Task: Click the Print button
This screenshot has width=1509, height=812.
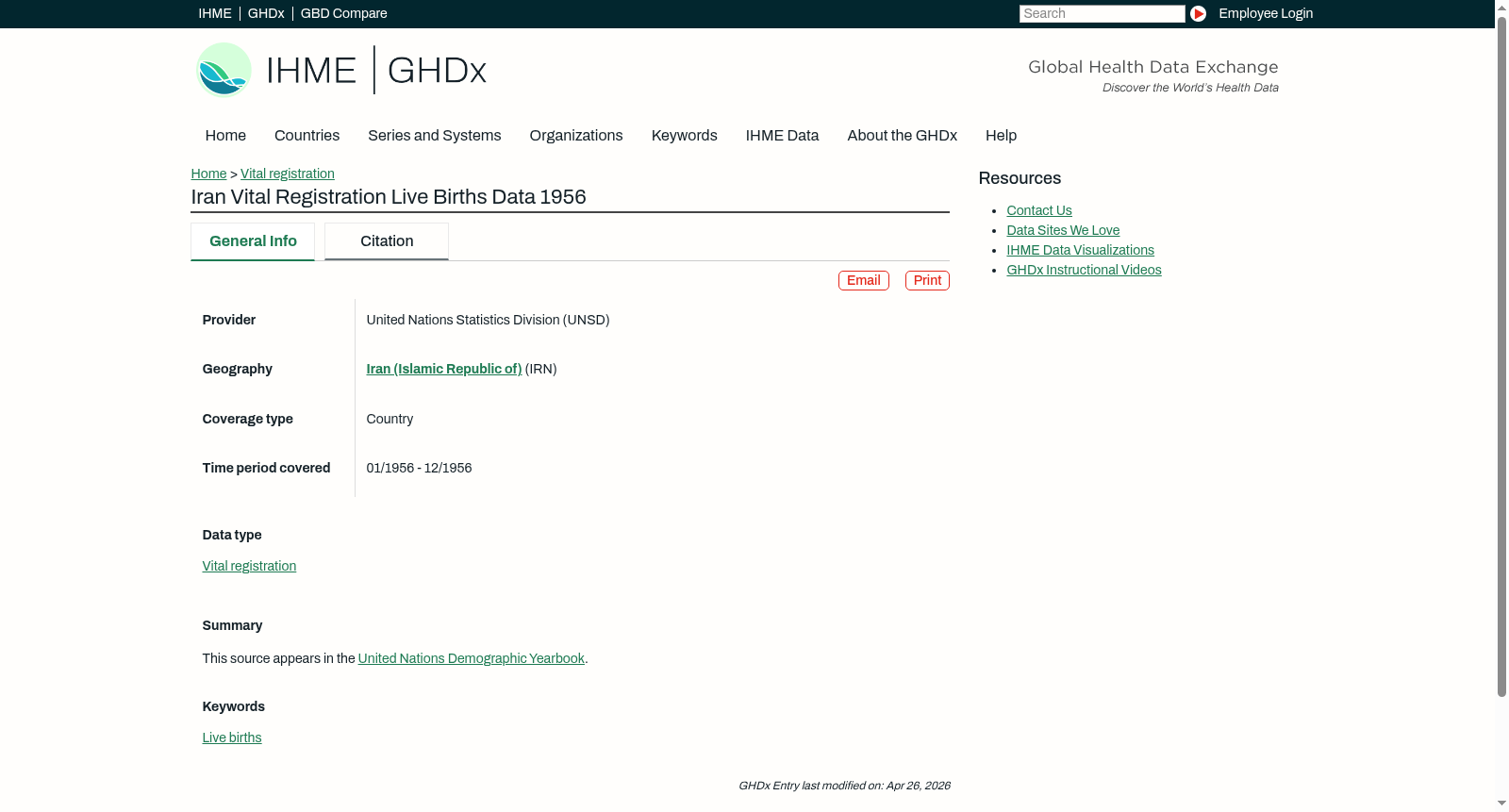Action: pos(927,280)
